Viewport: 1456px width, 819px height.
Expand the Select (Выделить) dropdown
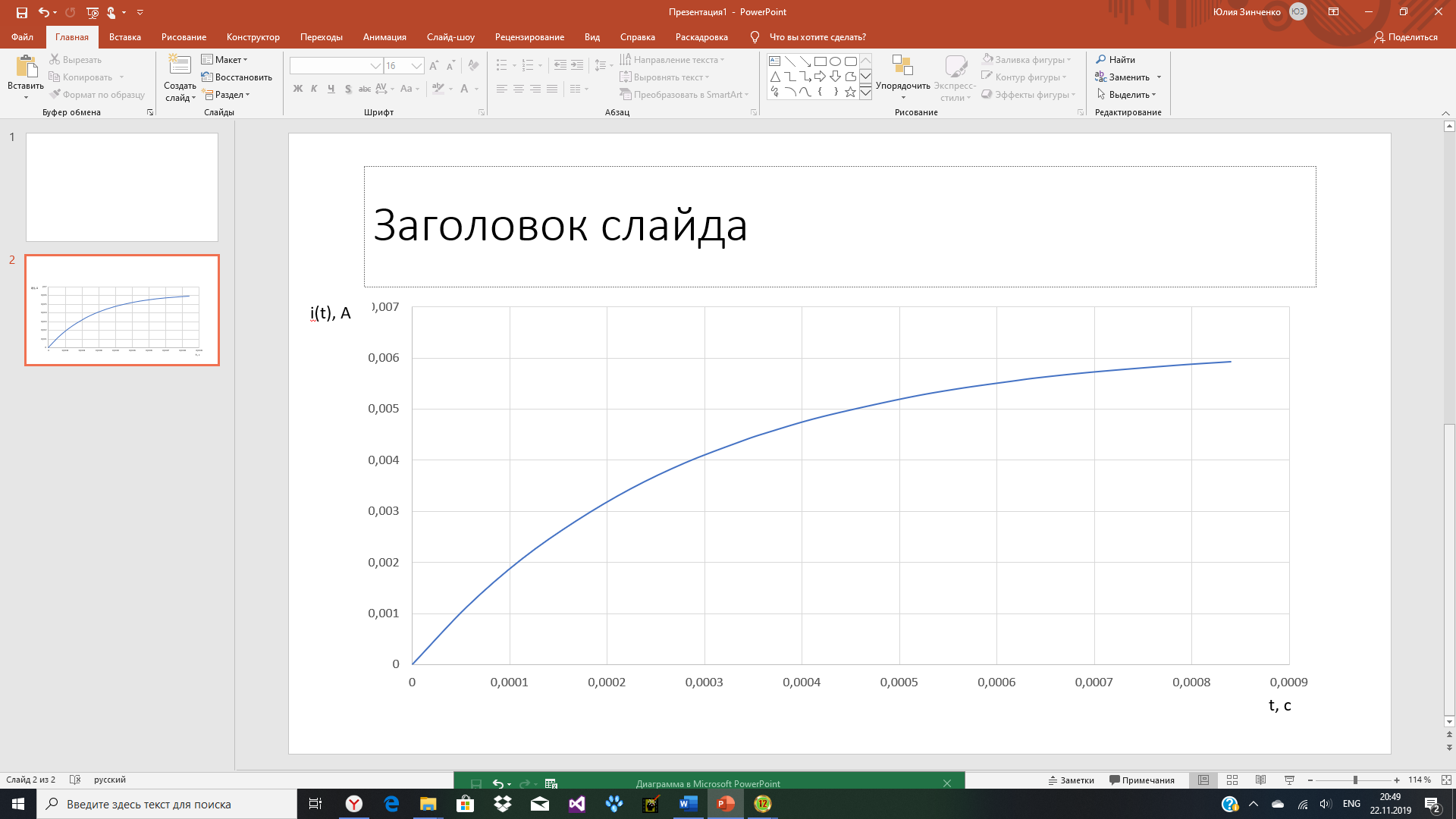(x=1127, y=95)
